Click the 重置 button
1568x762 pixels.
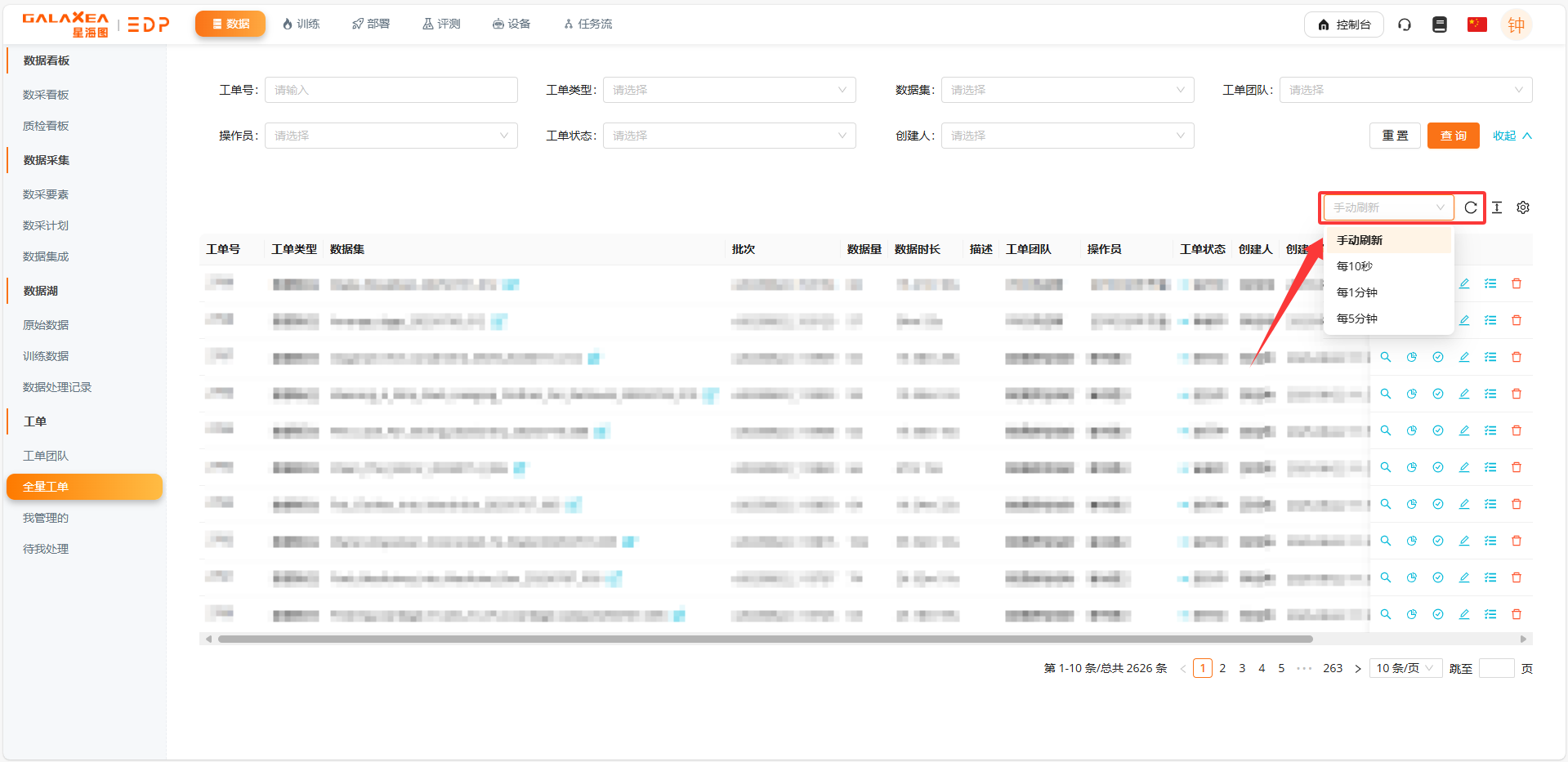click(1395, 136)
